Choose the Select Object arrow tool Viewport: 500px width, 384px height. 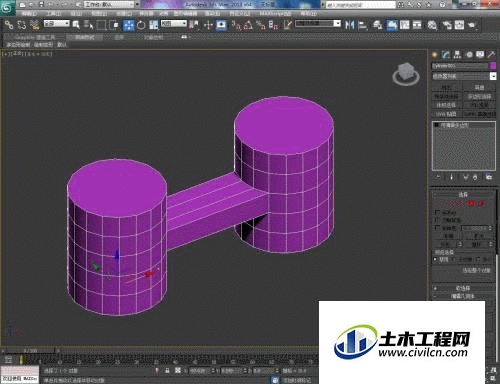click(76, 25)
